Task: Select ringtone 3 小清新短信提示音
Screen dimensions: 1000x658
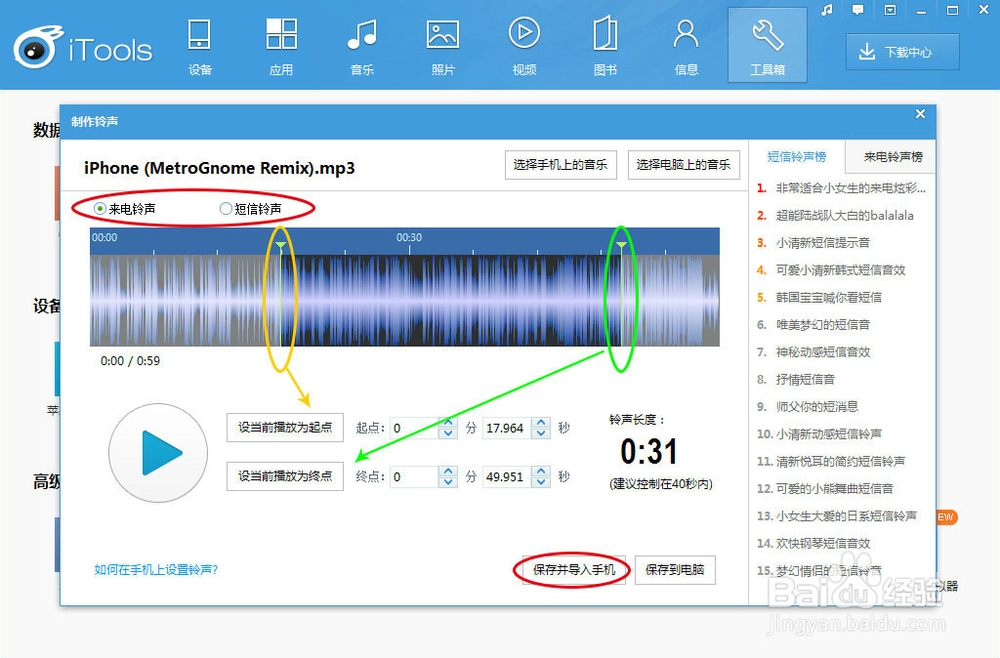Action: pos(814,243)
